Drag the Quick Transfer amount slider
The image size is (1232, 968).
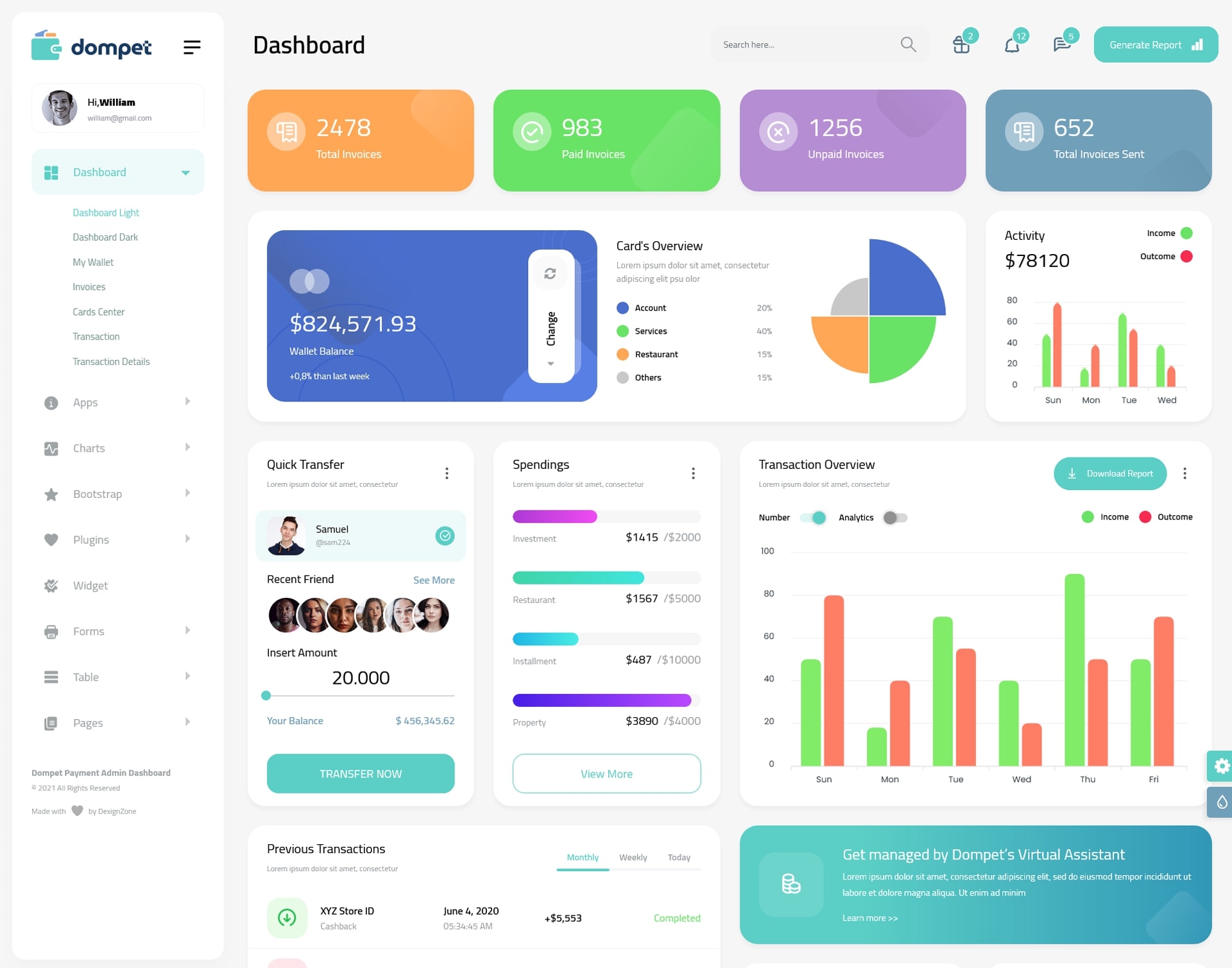click(x=266, y=697)
